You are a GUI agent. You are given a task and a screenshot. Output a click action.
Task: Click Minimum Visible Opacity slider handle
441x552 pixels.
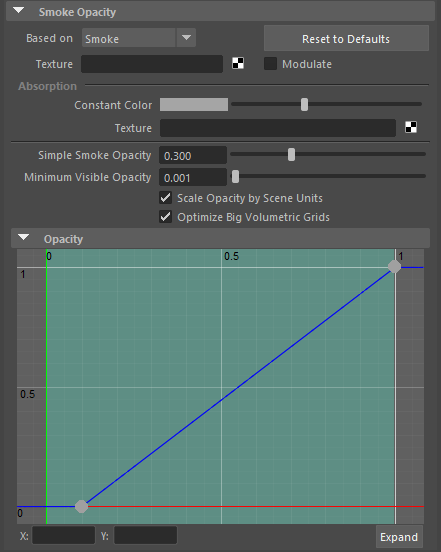235,176
